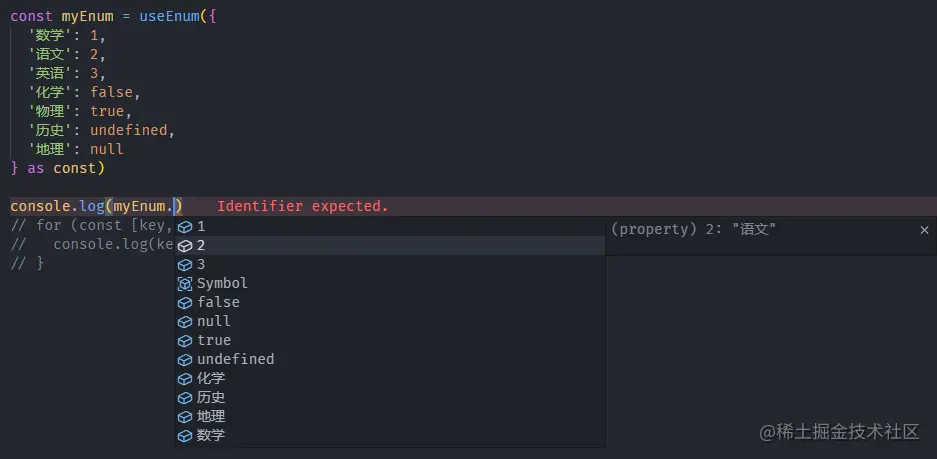Screen dimensions: 937x459
Task: Choose the 化学 autocomplete entry
Action: (x=390, y=378)
